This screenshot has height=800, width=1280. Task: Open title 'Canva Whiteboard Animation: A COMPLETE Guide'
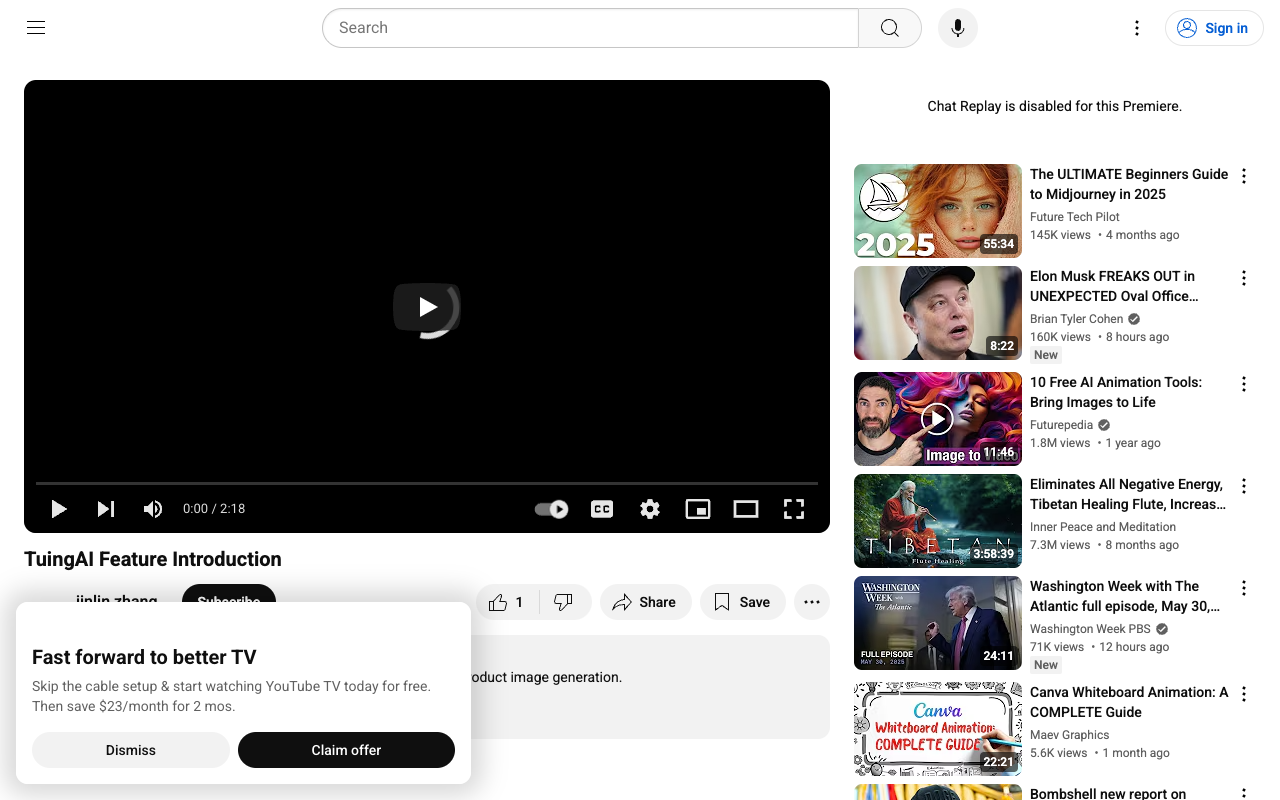1129,702
